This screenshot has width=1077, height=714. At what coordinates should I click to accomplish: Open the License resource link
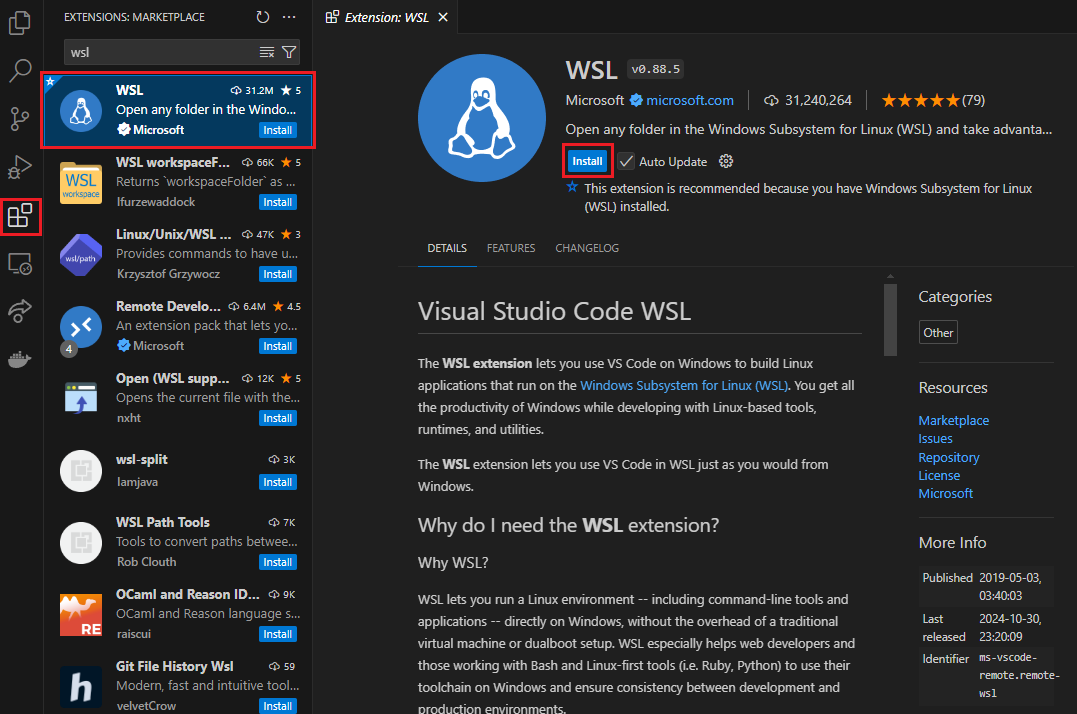939,475
